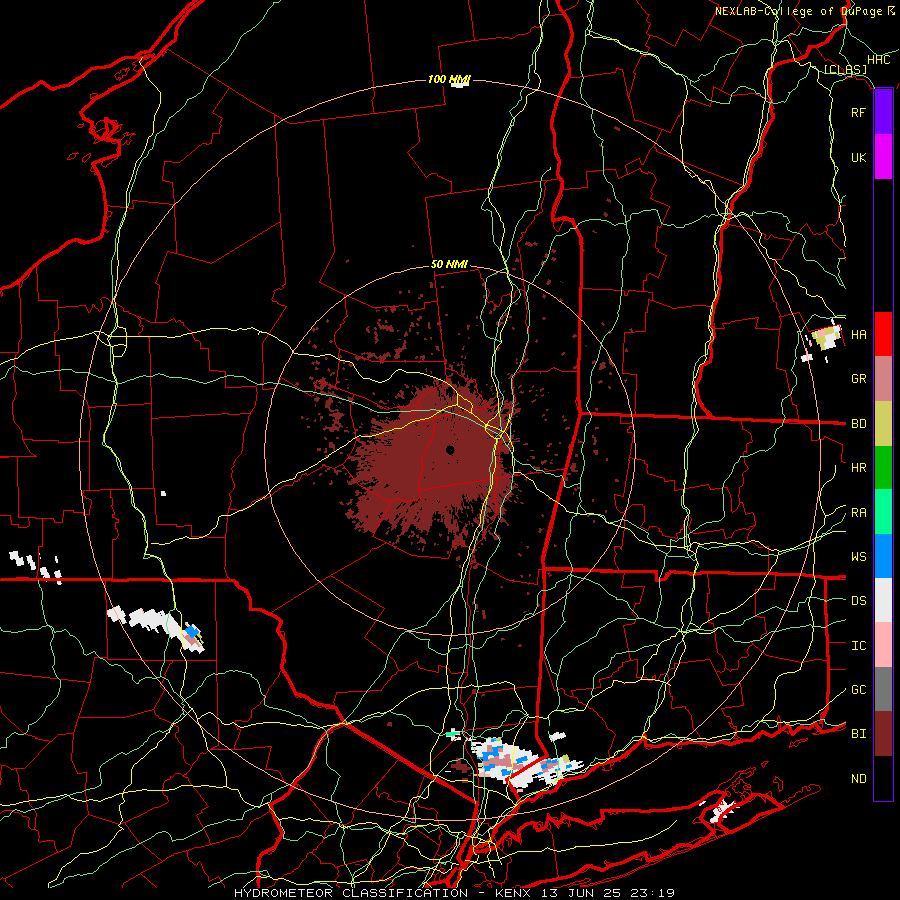Click the HA legend label text
The image size is (900, 900).
[859, 335]
